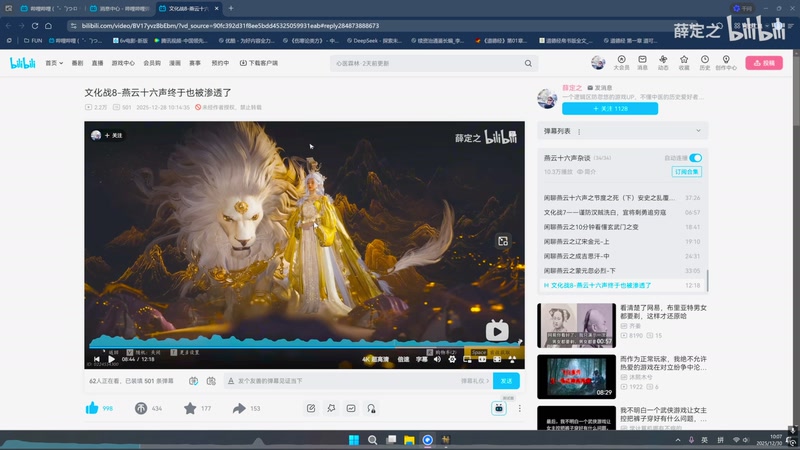Viewport: 800px width, 450px height.
Task: Open the more options dots below the video
Action: tap(519, 408)
